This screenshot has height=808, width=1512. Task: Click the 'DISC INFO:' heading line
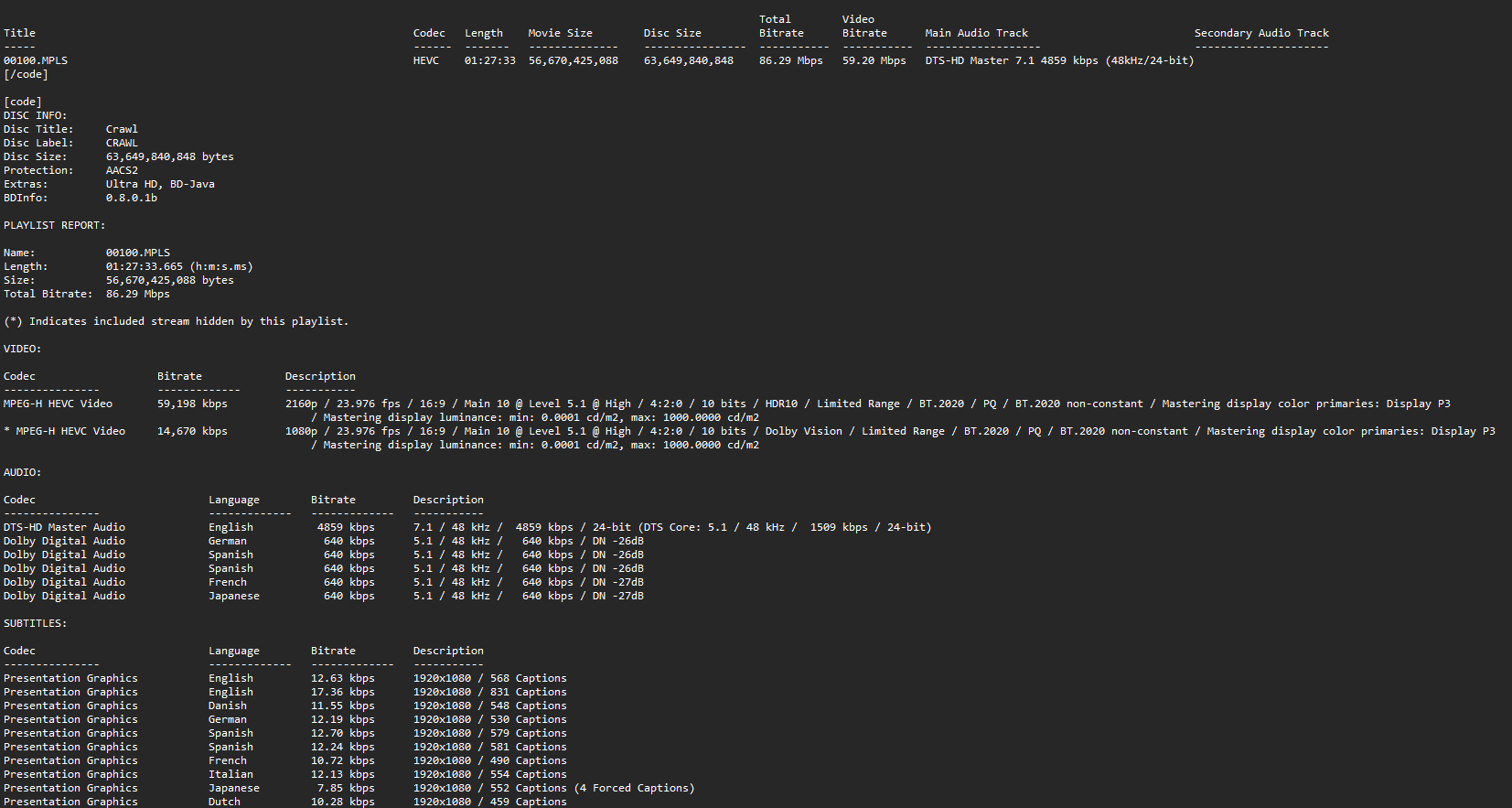coord(35,115)
